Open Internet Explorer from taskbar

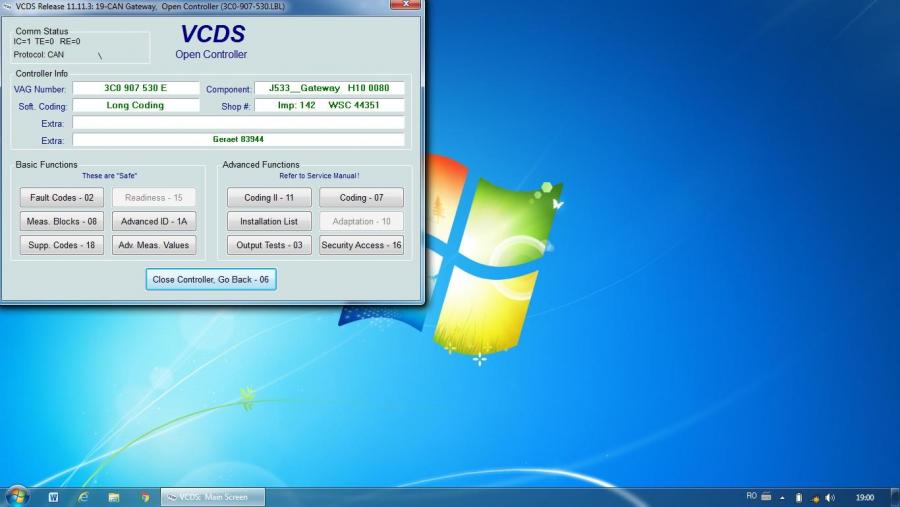(x=83, y=497)
